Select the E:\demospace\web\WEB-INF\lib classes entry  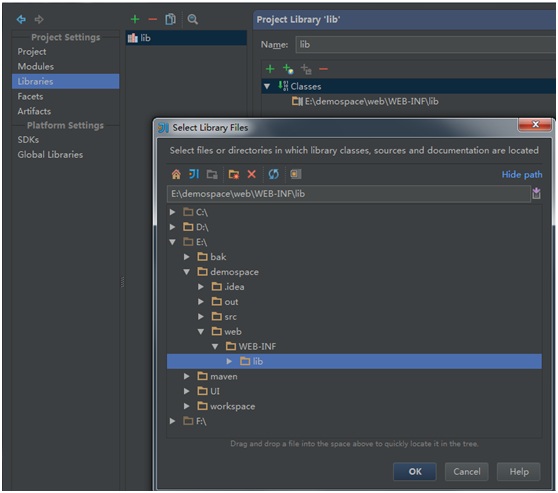point(372,101)
